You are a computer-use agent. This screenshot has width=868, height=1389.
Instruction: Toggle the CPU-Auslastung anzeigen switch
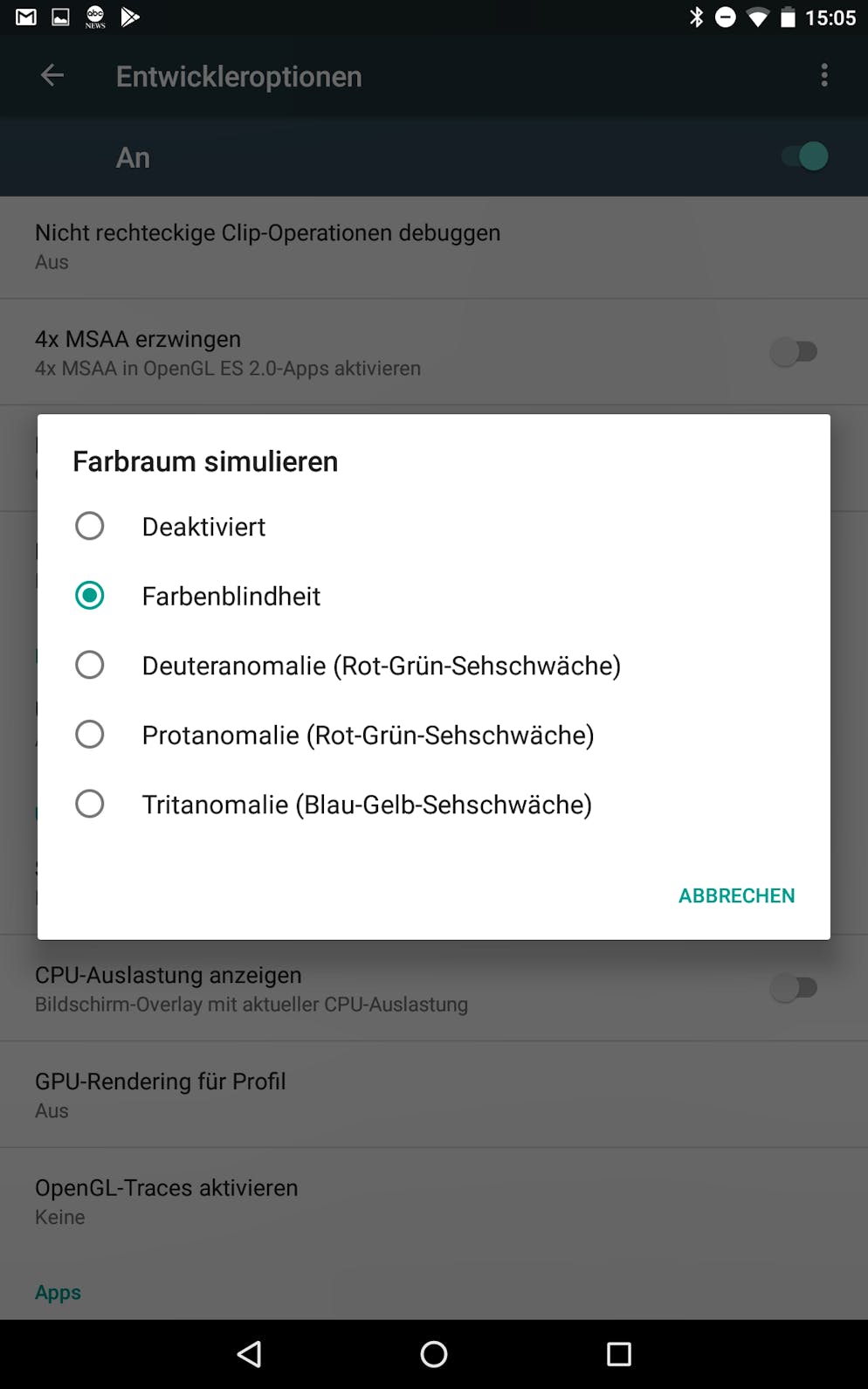(793, 988)
